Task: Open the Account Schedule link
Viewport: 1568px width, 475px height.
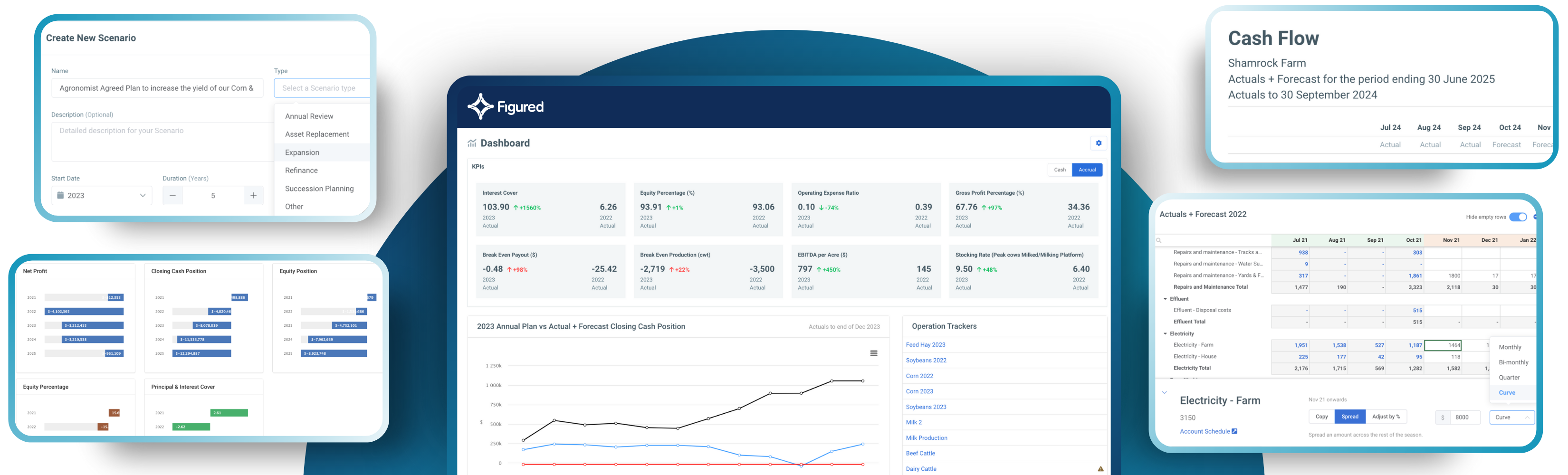Action: tap(1205, 431)
